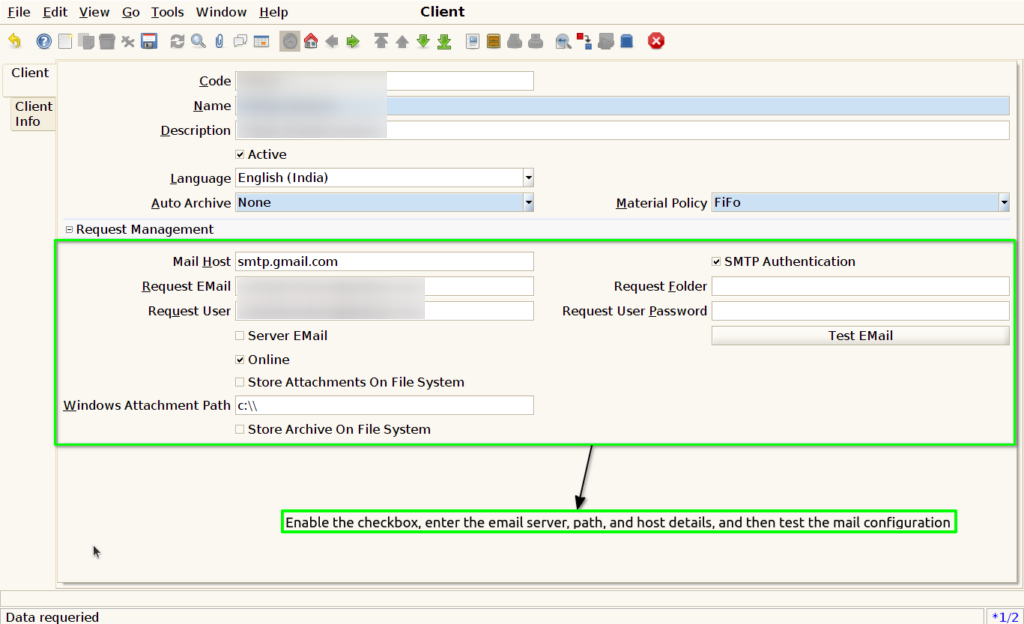Viewport: 1024px width, 624px height.
Task: Open the Auto Archive dropdown arrow
Action: [528, 202]
